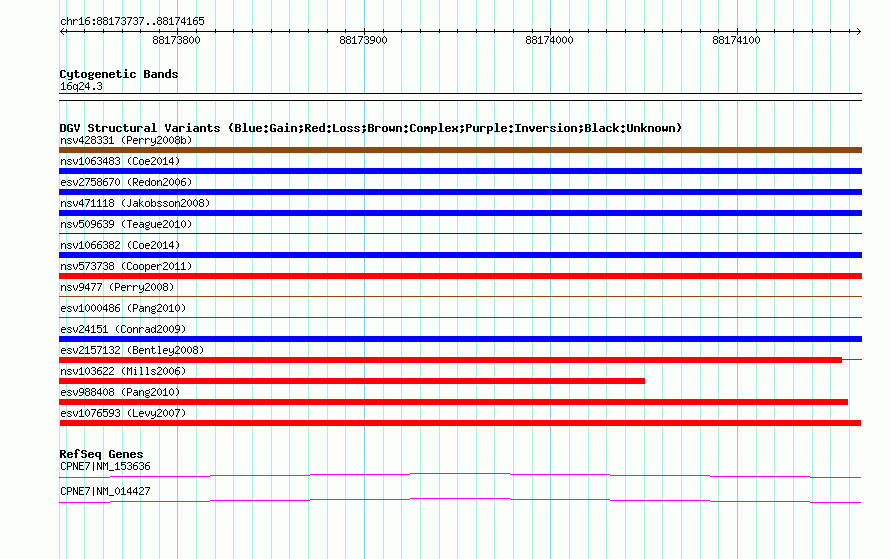
Task: Click the 88174100 ruler position label
Action: tap(736, 40)
